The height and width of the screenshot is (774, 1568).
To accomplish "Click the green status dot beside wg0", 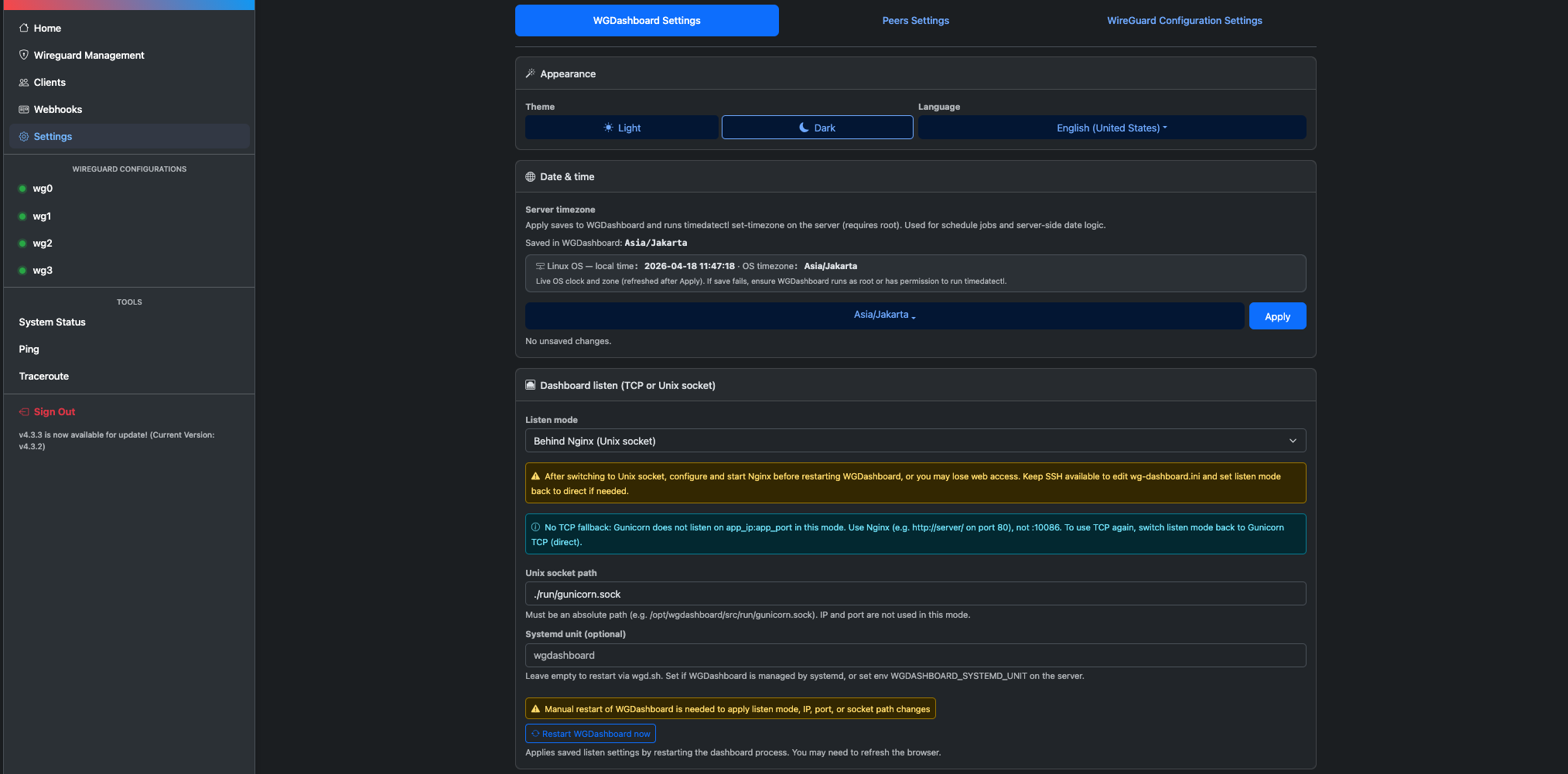I will coord(22,189).
